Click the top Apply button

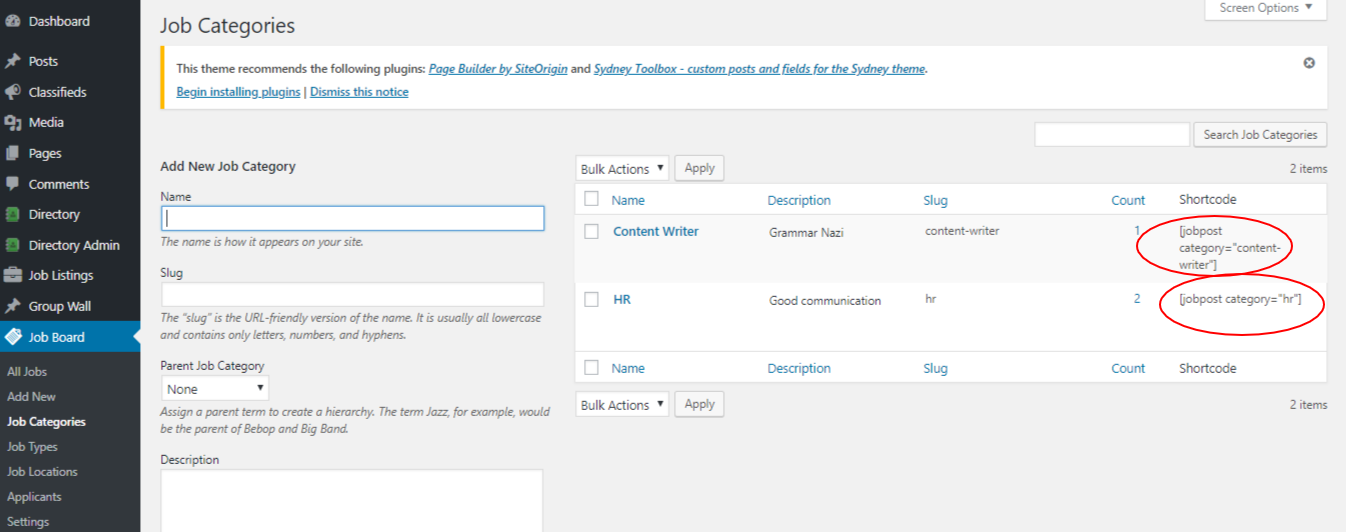[699, 168]
